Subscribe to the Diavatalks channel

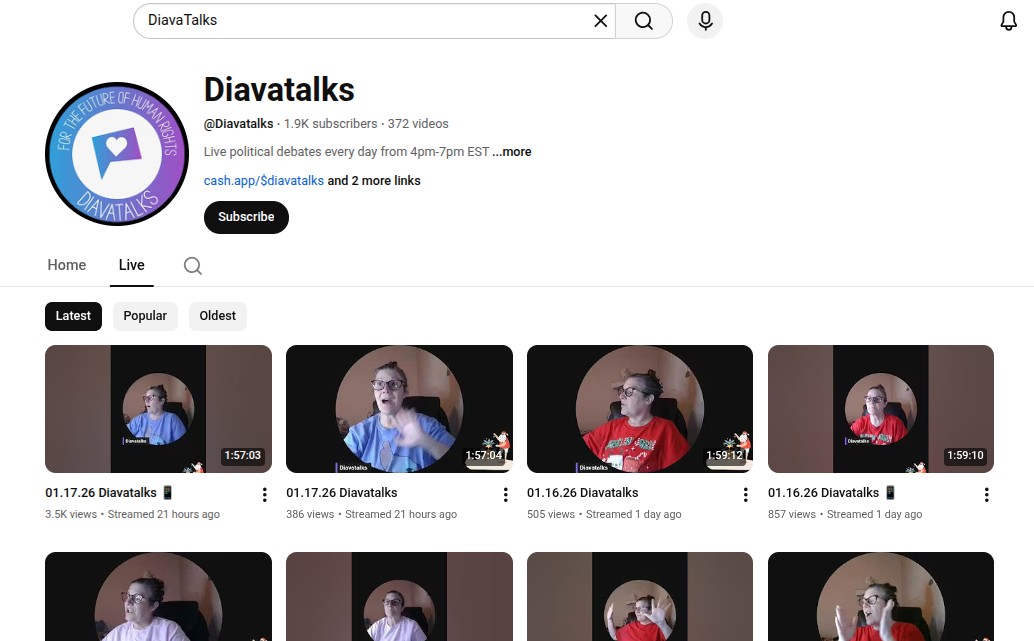(x=246, y=217)
